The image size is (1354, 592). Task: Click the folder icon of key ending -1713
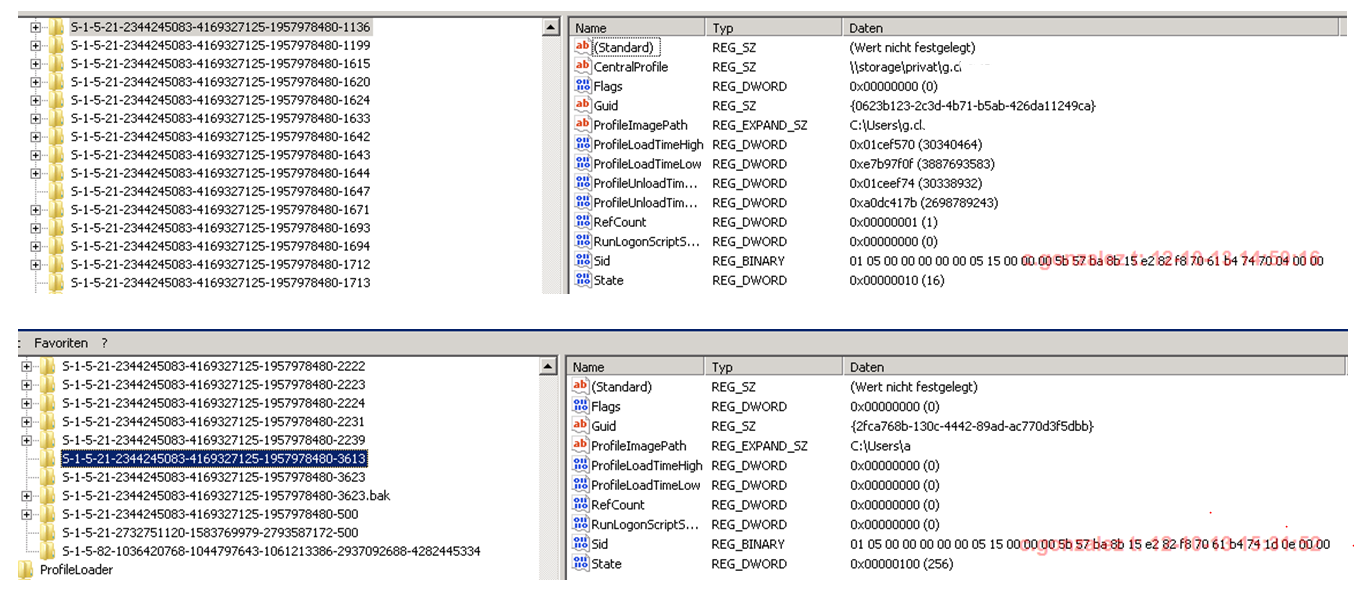tap(56, 283)
